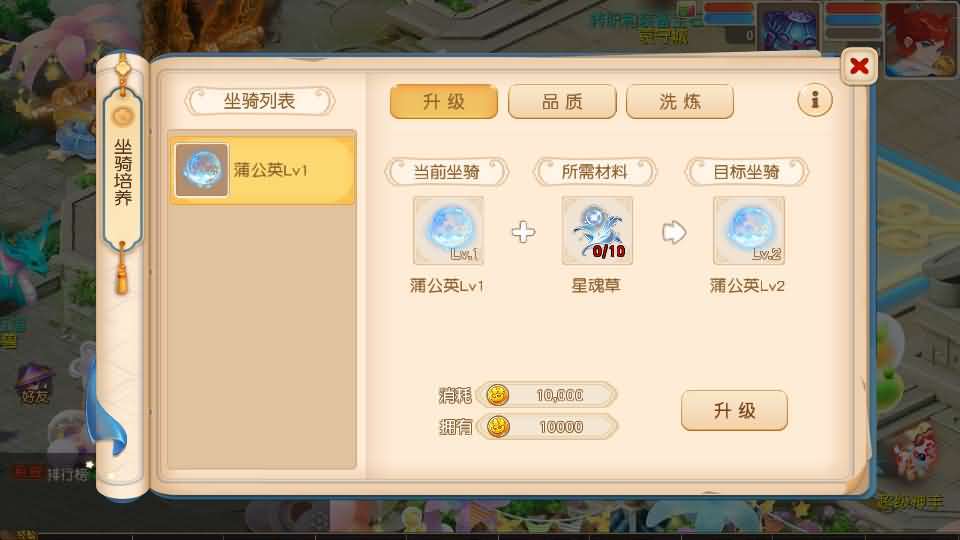Open the 排行榜 ranking button
This screenshot has height=540, width=960.
point(67,474)
